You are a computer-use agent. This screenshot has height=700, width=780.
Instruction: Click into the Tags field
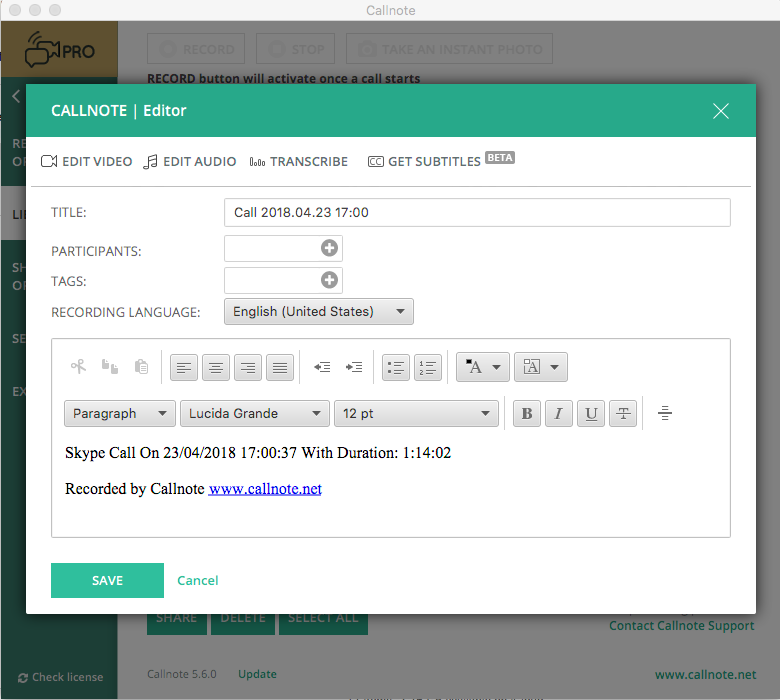(x=283, y=280)
